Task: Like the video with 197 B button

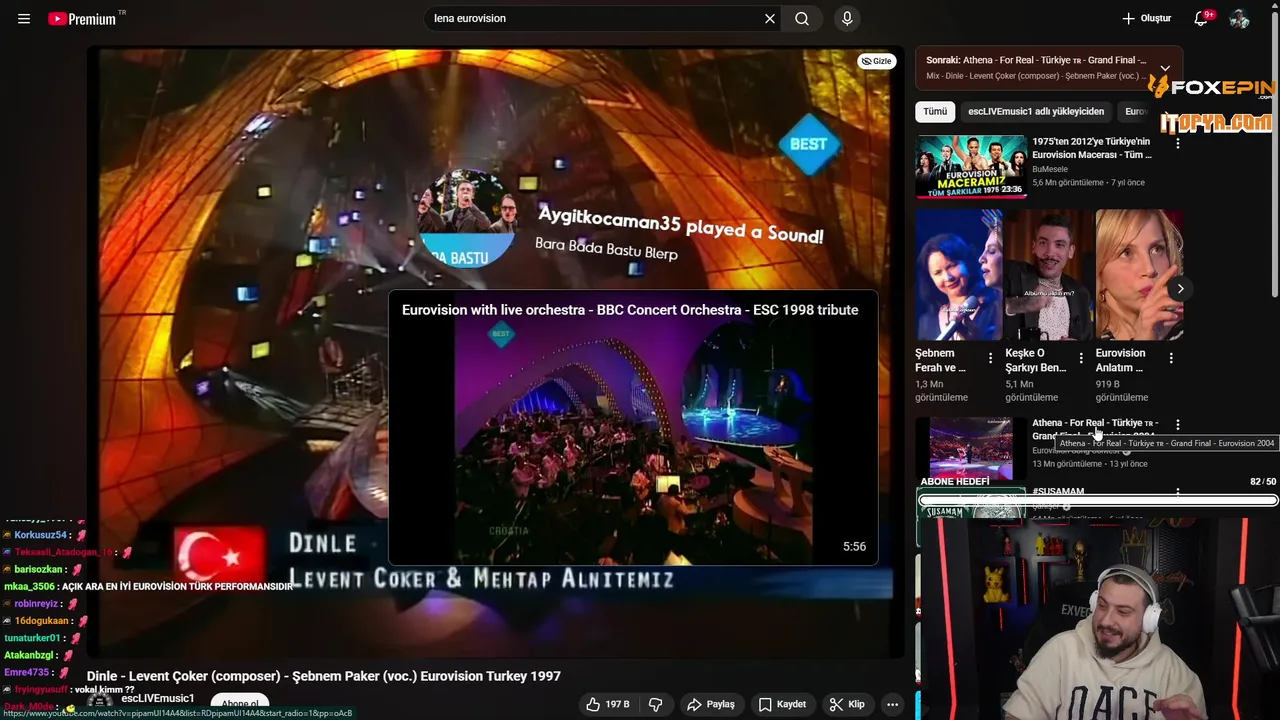Action: click(x=608, y=704)
